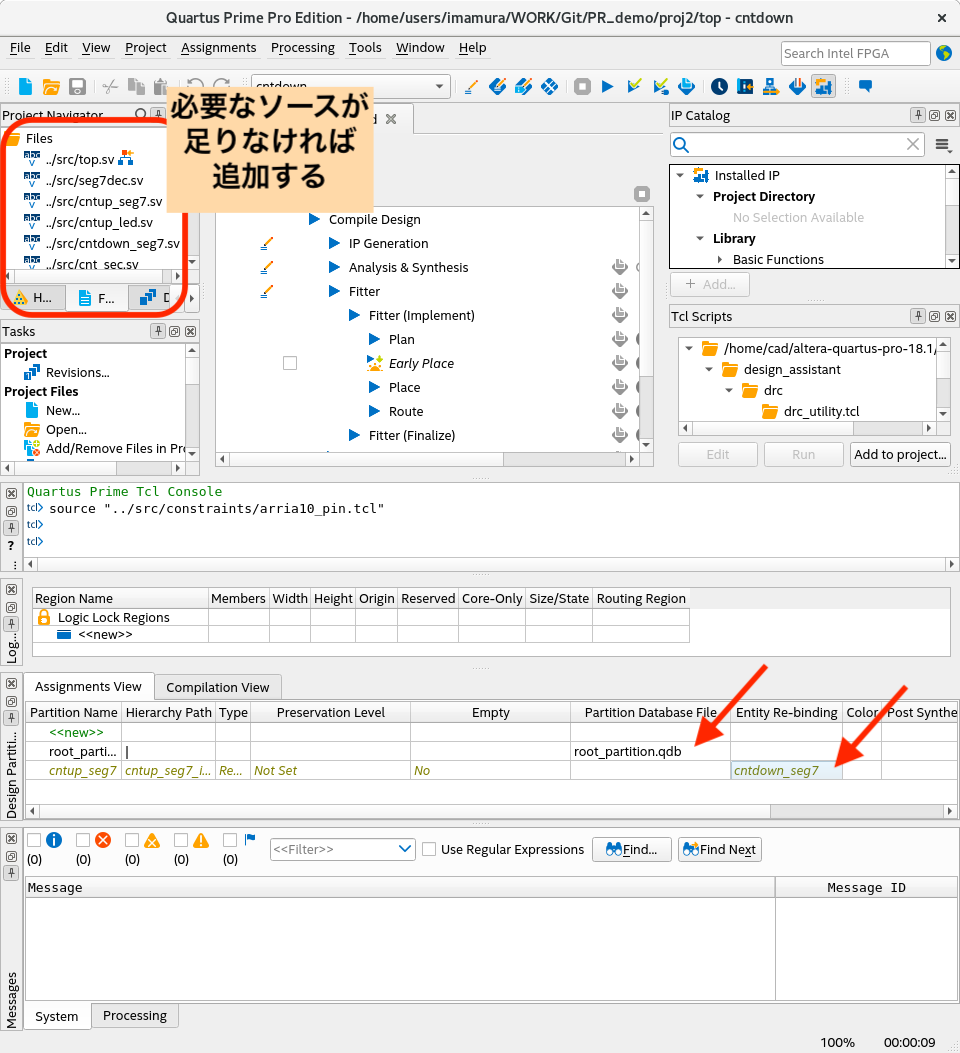Collapse the /home/cad/altera-quartus-pro folder node
This screenshot has height=1053, width=960.
coord(689,348)
